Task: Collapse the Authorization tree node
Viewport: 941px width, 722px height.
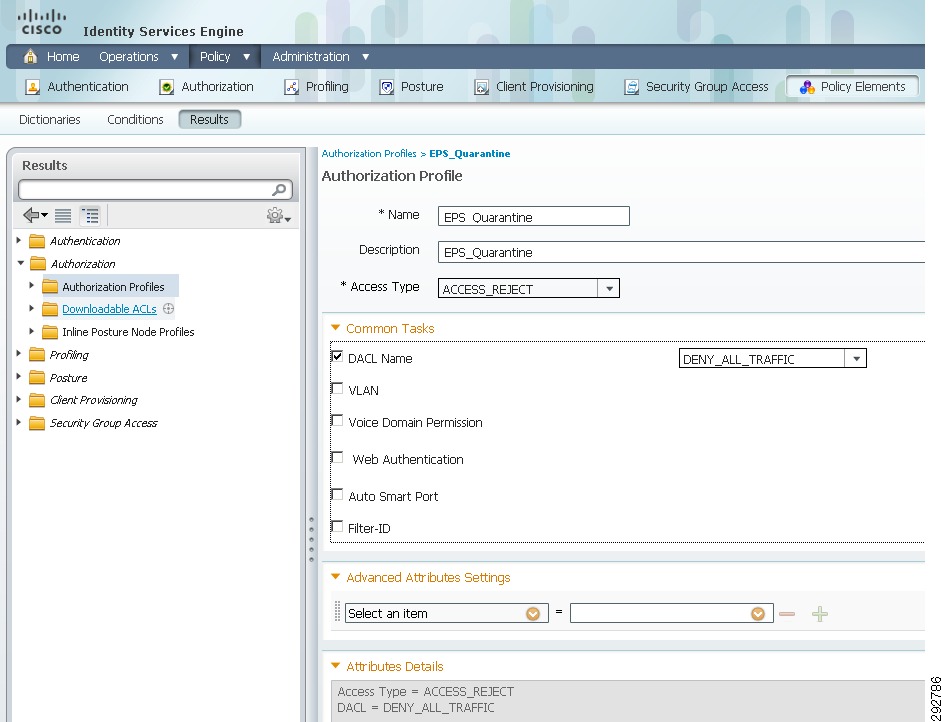Action: point(20,263)
